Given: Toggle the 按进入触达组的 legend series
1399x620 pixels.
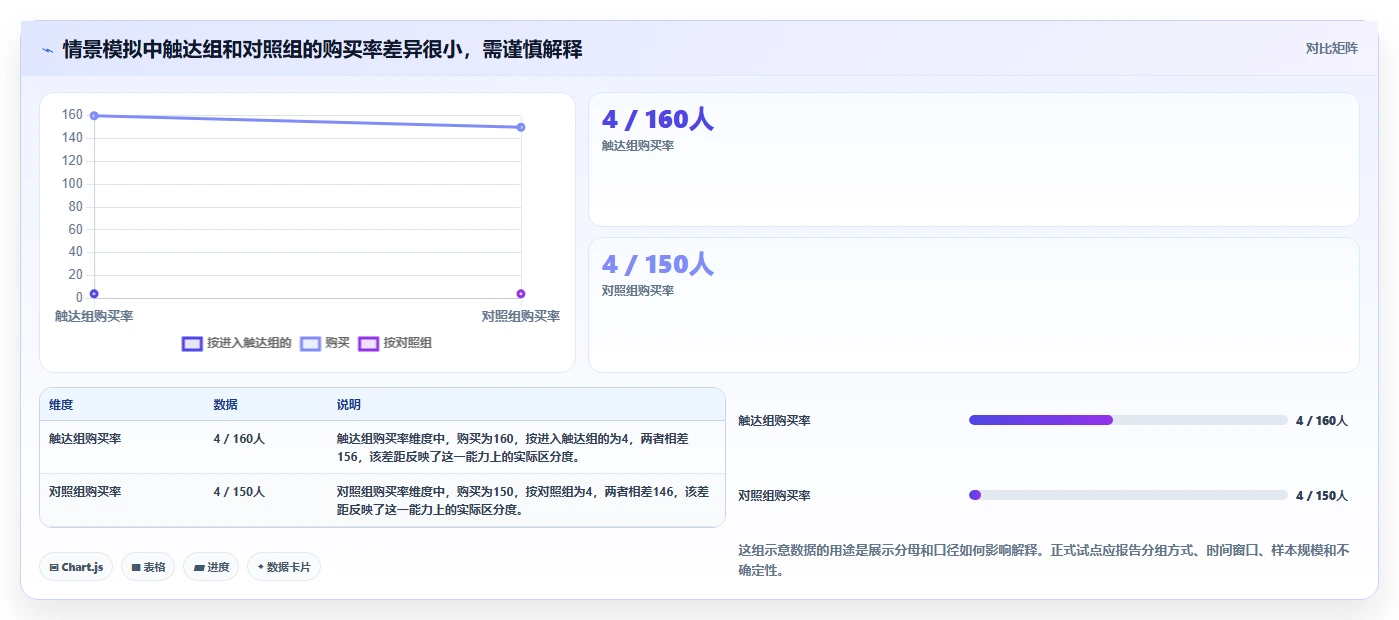Looking at the screenshot, I should (237, 343).
